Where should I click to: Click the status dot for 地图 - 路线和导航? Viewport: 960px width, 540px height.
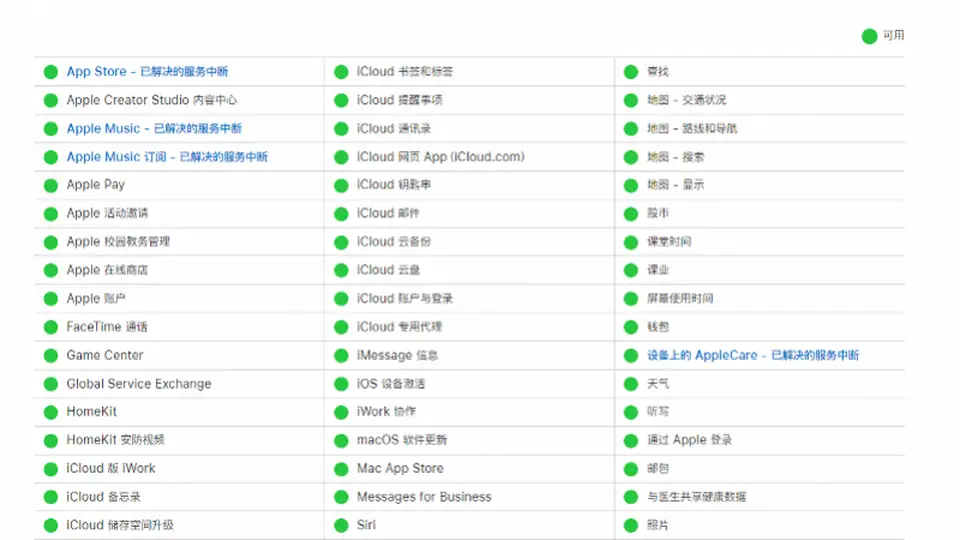(x=631, y=129)
